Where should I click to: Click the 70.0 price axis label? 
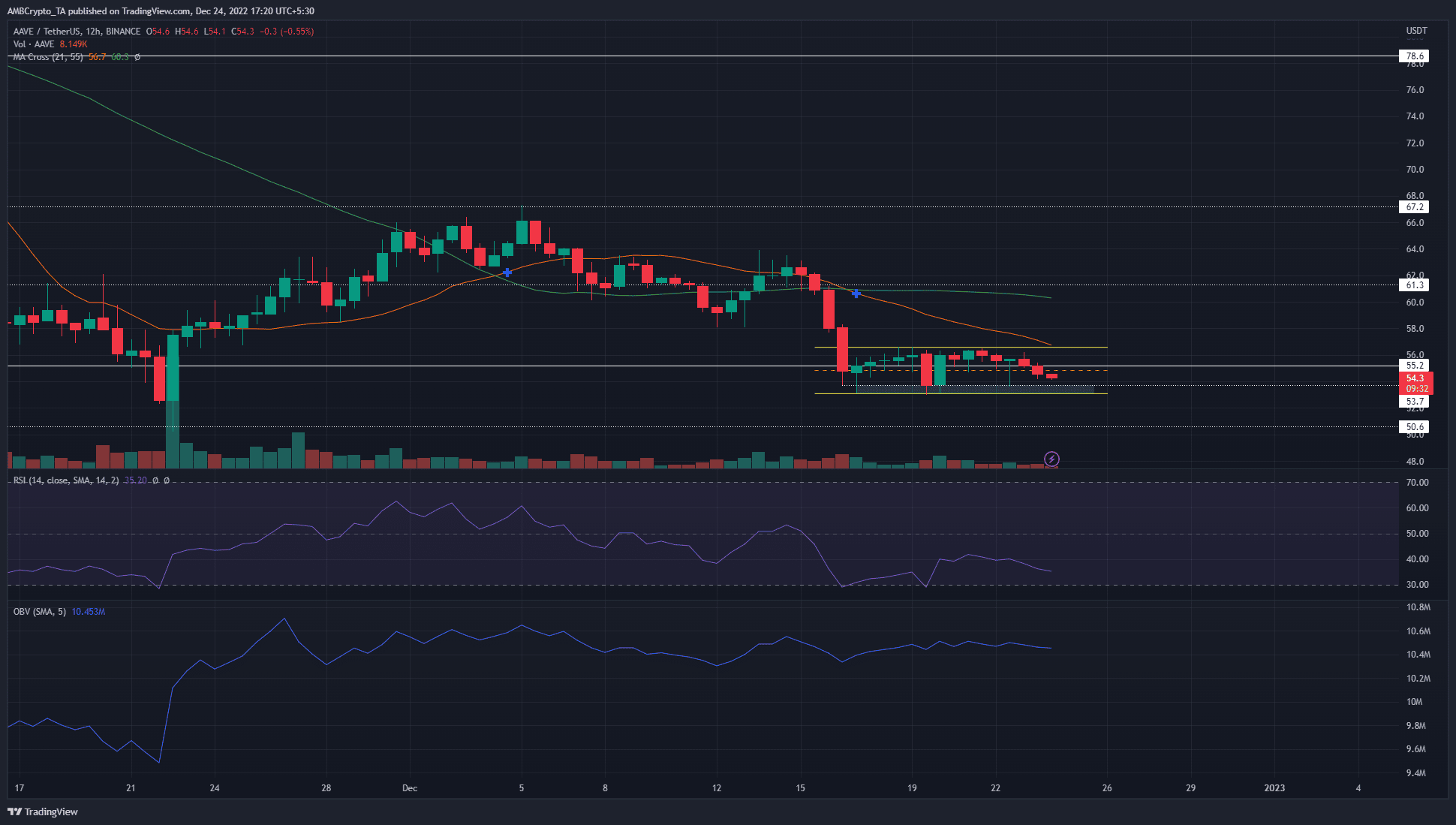1415,170
